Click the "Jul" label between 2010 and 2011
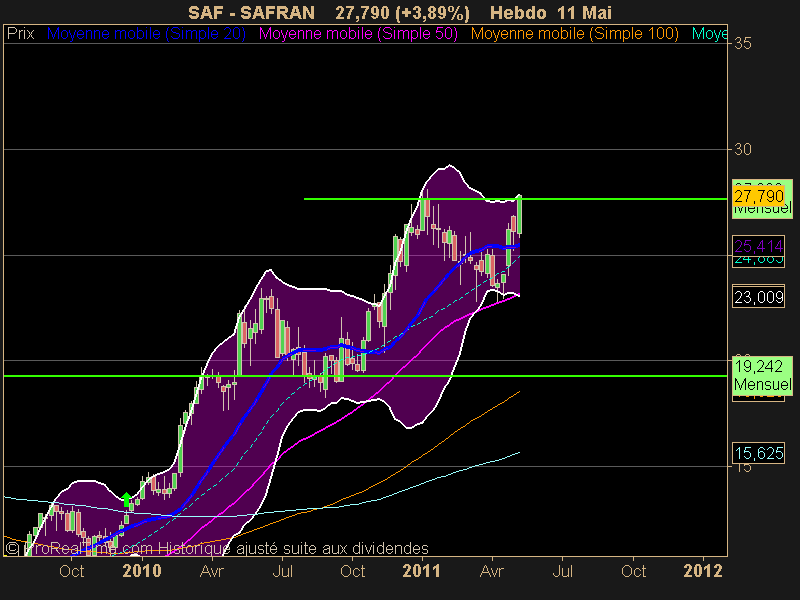 coord(283,571)
